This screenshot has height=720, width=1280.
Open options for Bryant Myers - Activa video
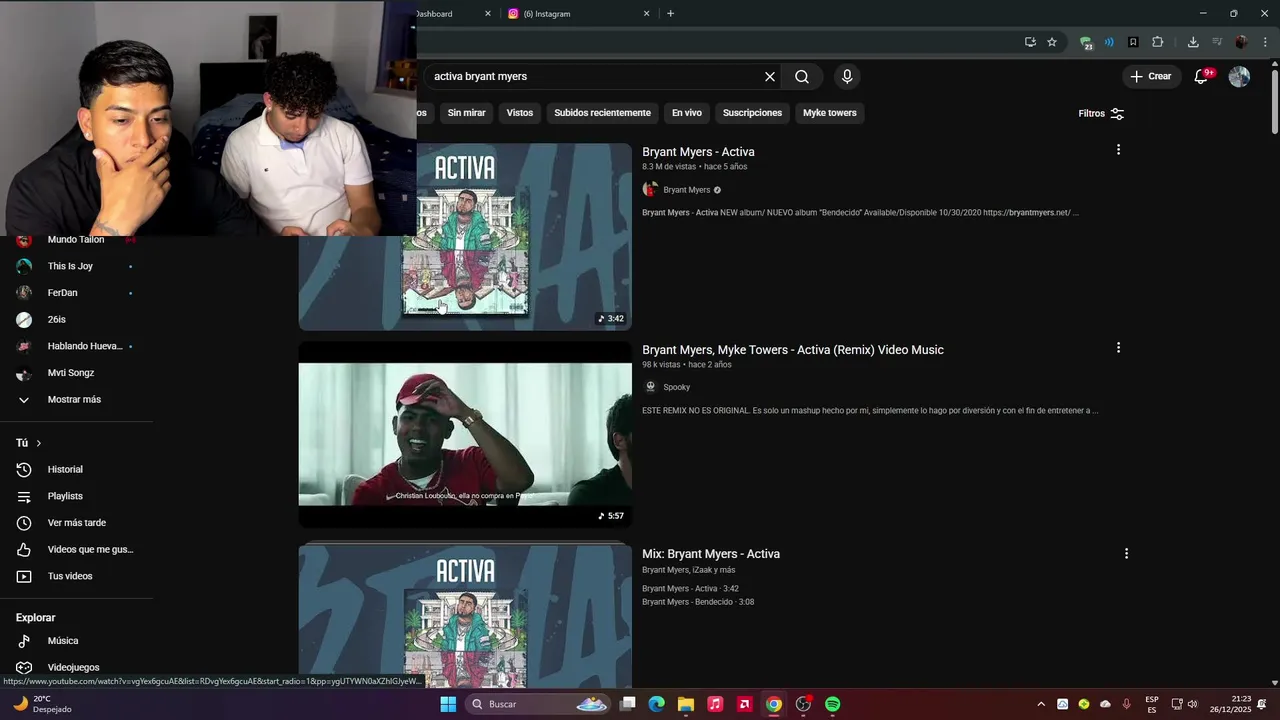pyautogui.click(x=1118, y=150)
